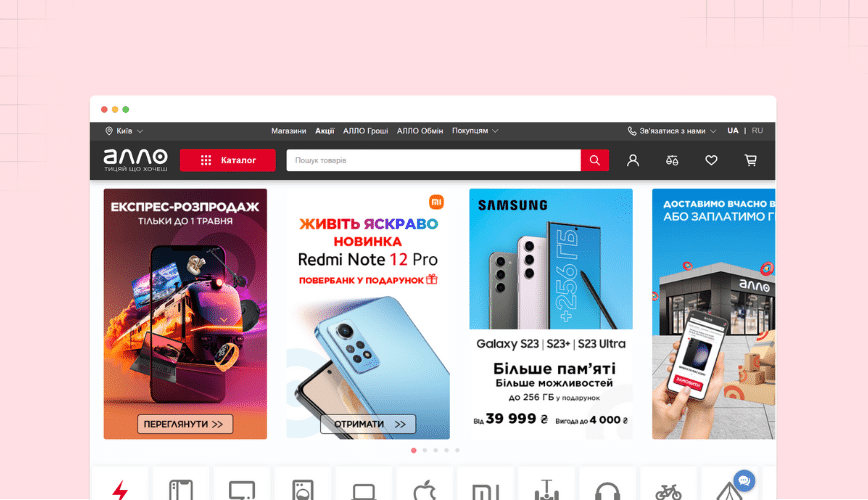Open the Магазини menu link
The width and height of the screenshot is (868, 500).
click(x=288, y=131)
